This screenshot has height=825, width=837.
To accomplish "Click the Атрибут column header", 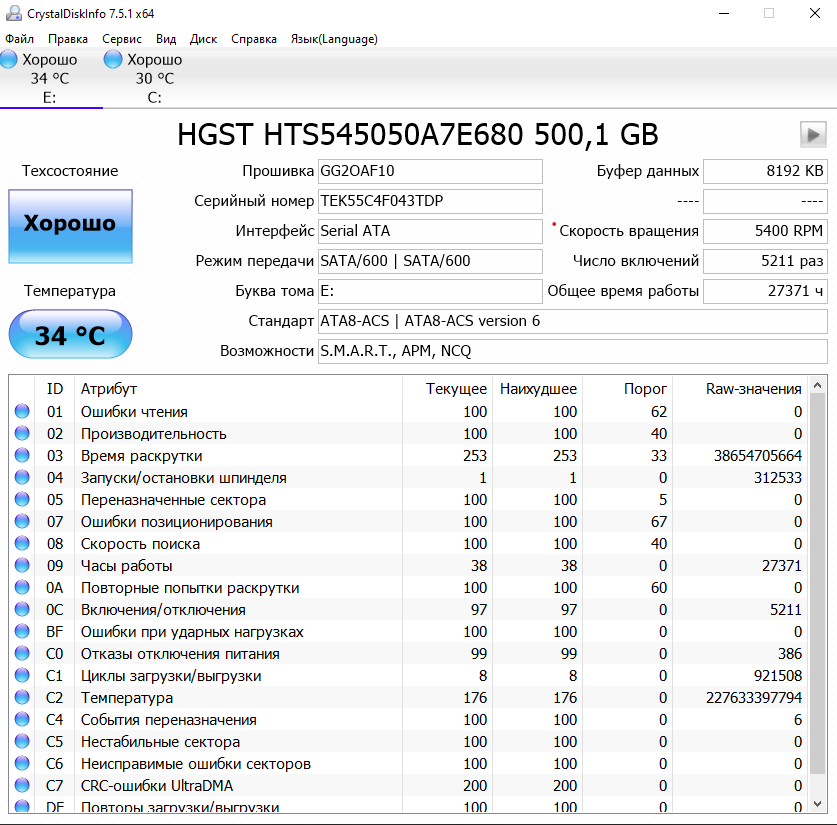I will [x=238, y=389].
